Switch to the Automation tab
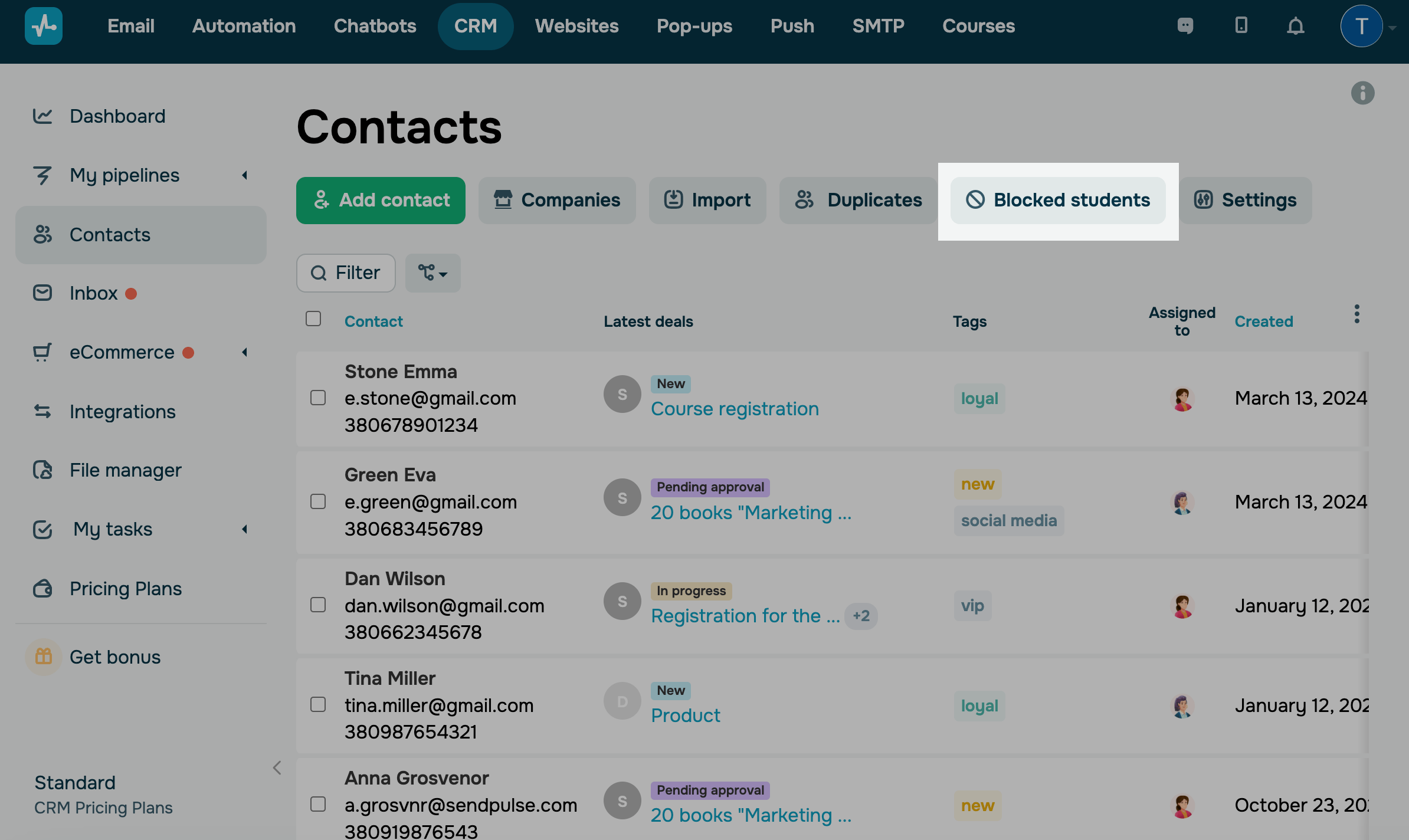 coord(244,26)
